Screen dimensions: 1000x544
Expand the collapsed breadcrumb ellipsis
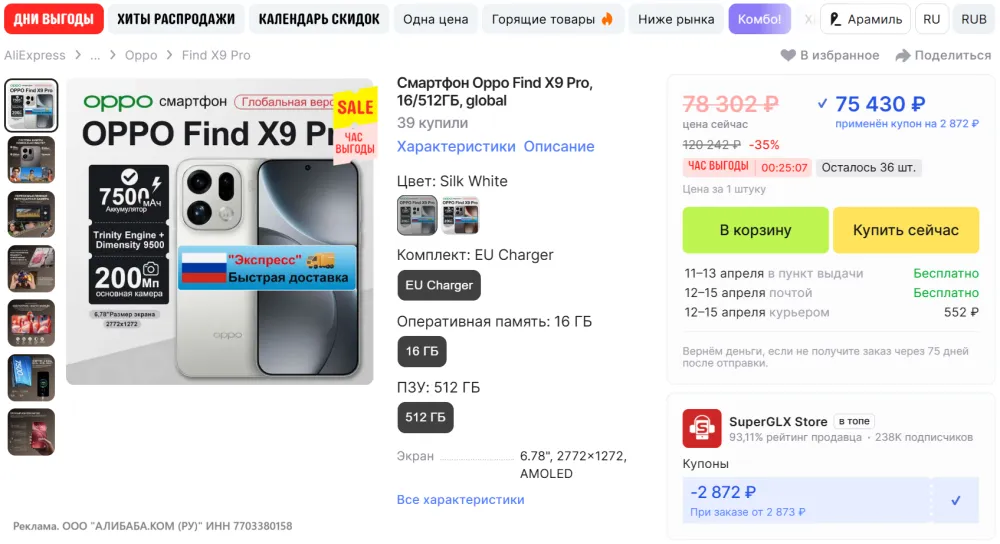95,55
